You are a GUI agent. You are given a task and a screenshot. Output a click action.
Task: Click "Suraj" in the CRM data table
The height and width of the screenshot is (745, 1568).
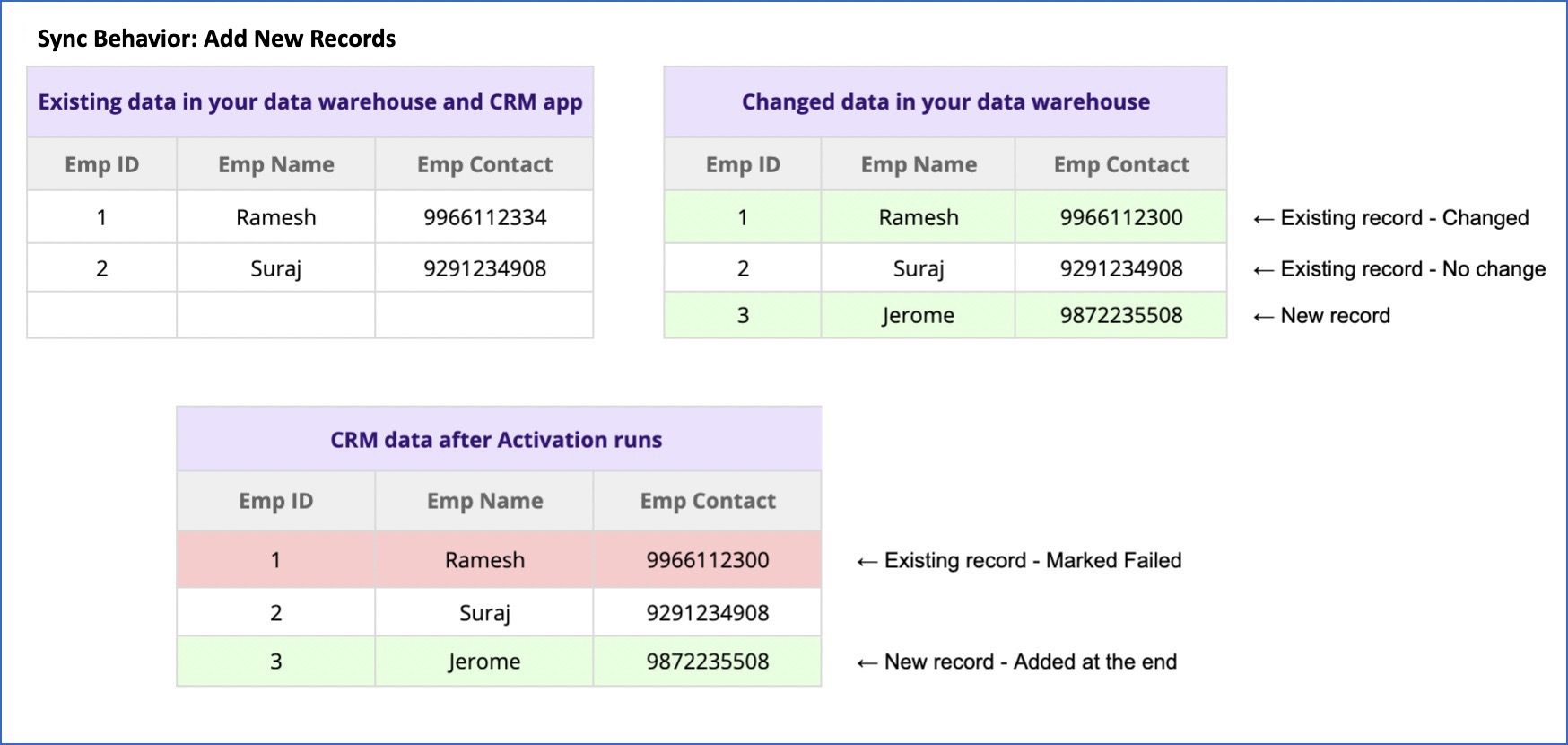pyautogui.click(x=485, y=614)
